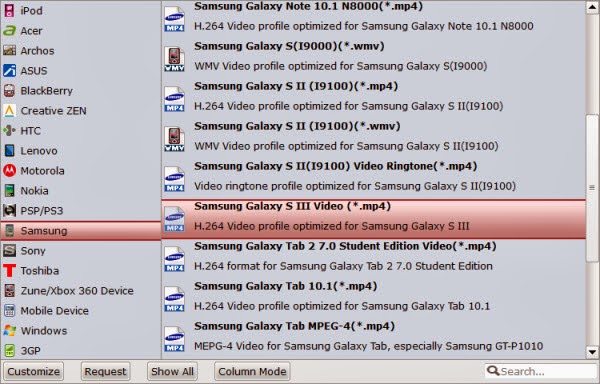
Task: Choose Samsung Galaxy Note 10.1 N8000(*.mp4) title
Action: pyautogui.click(x=308, y=6)
